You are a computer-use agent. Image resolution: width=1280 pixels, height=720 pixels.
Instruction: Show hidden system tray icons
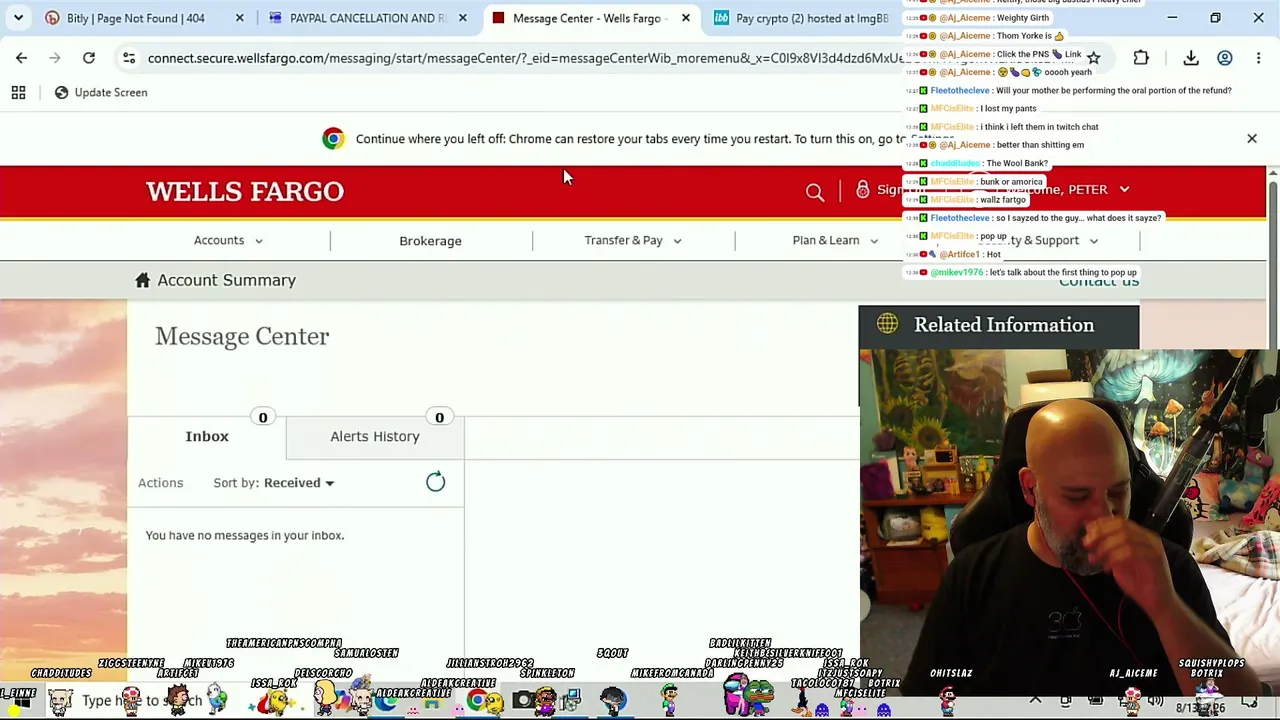[1035, 701]
